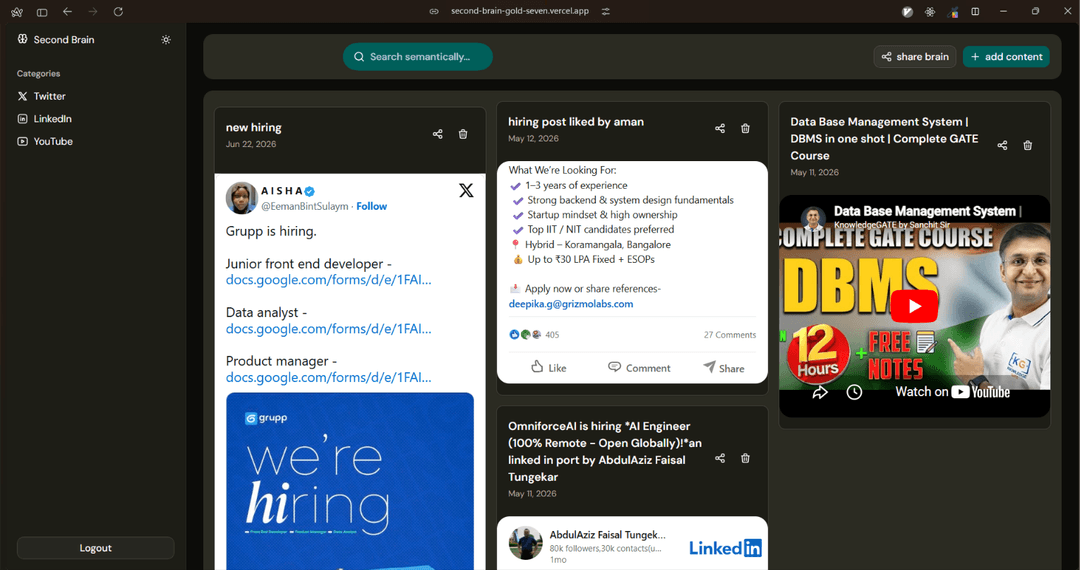
Task: Click the add content button
Action: (1006, 56)
